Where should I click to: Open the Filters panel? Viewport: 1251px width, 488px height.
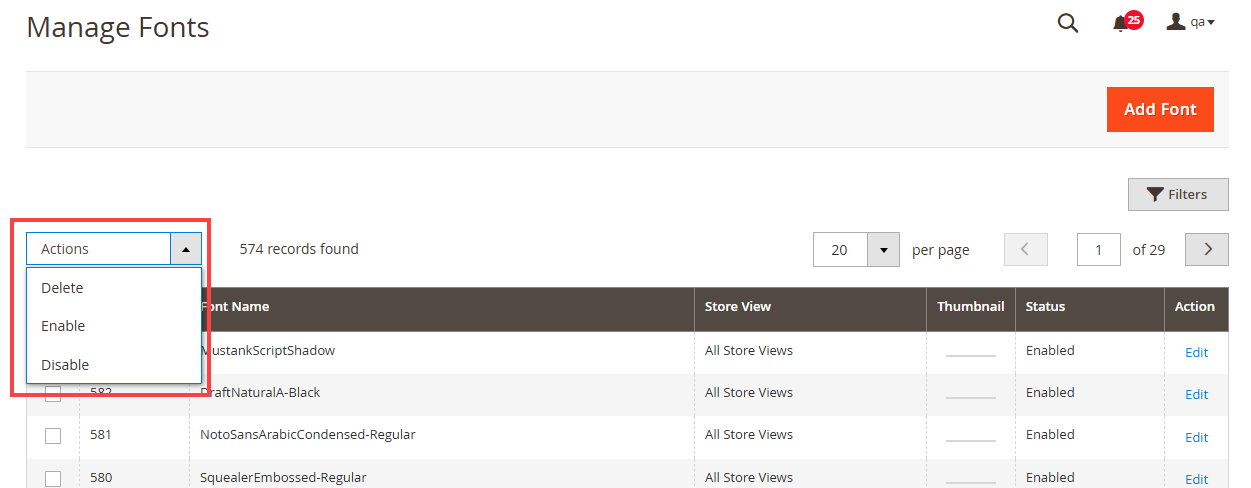pos(1178,195)
